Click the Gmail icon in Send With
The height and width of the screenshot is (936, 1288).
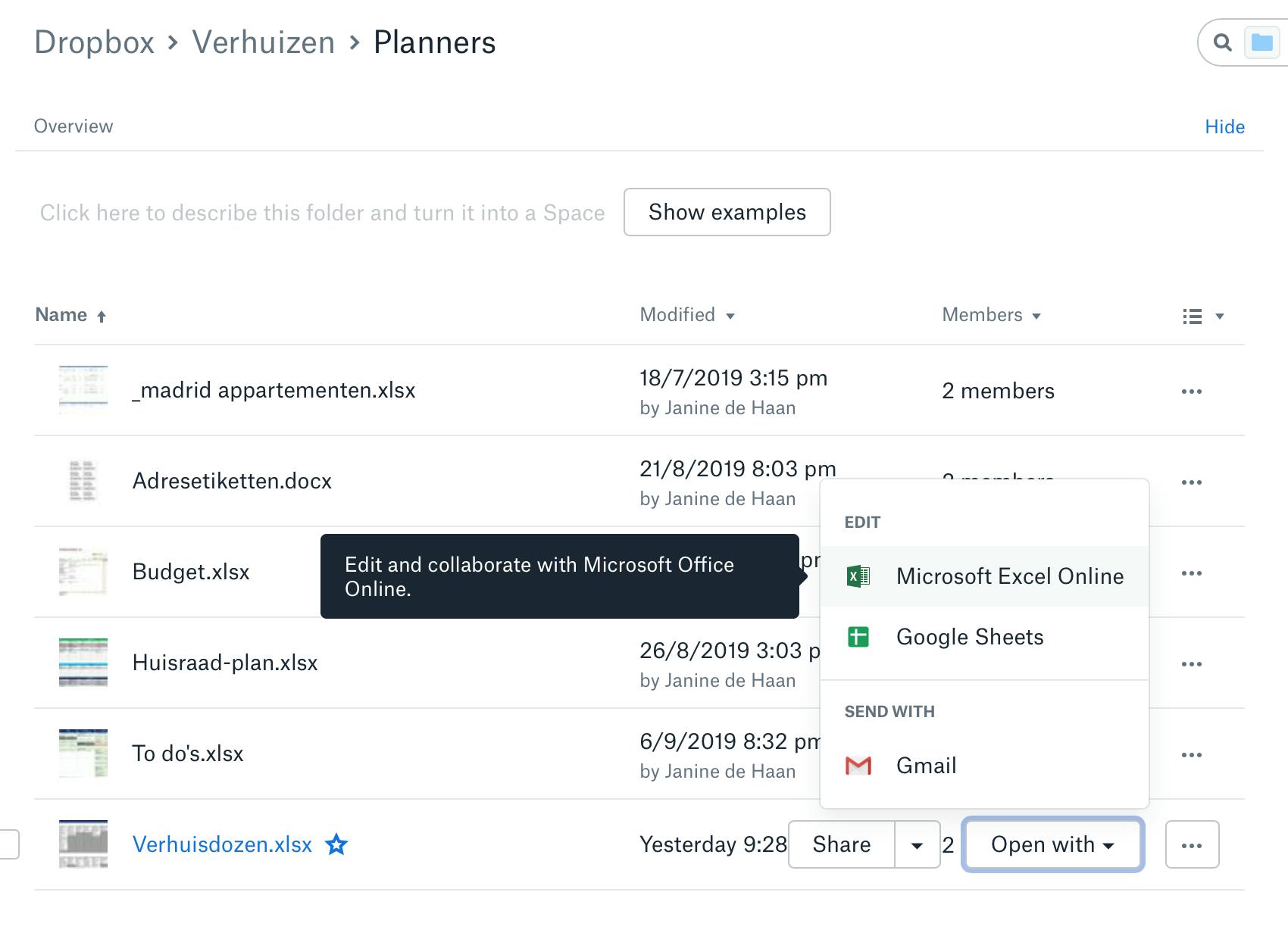[858, 766]
